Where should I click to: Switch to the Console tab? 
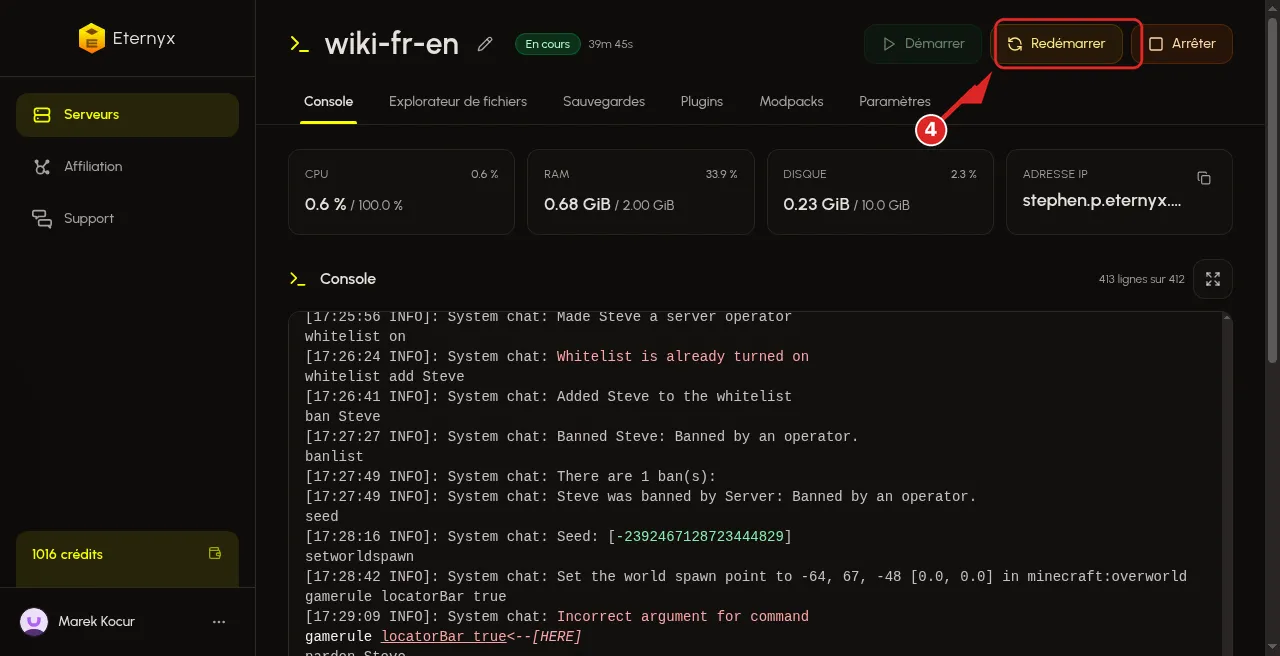click(x=329, y=102)
